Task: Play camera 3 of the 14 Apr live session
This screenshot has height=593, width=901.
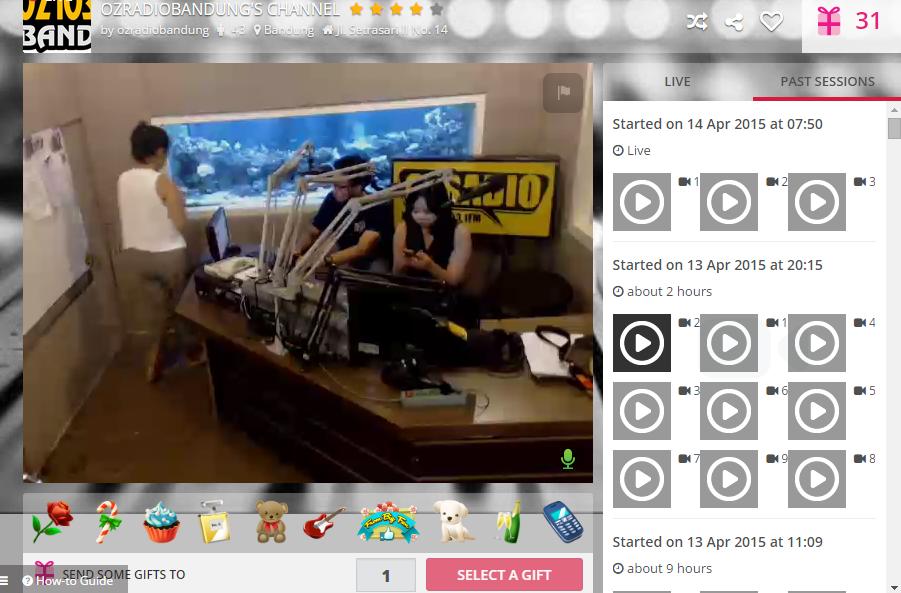Action: pyautogui.click(x=817, y=202)
